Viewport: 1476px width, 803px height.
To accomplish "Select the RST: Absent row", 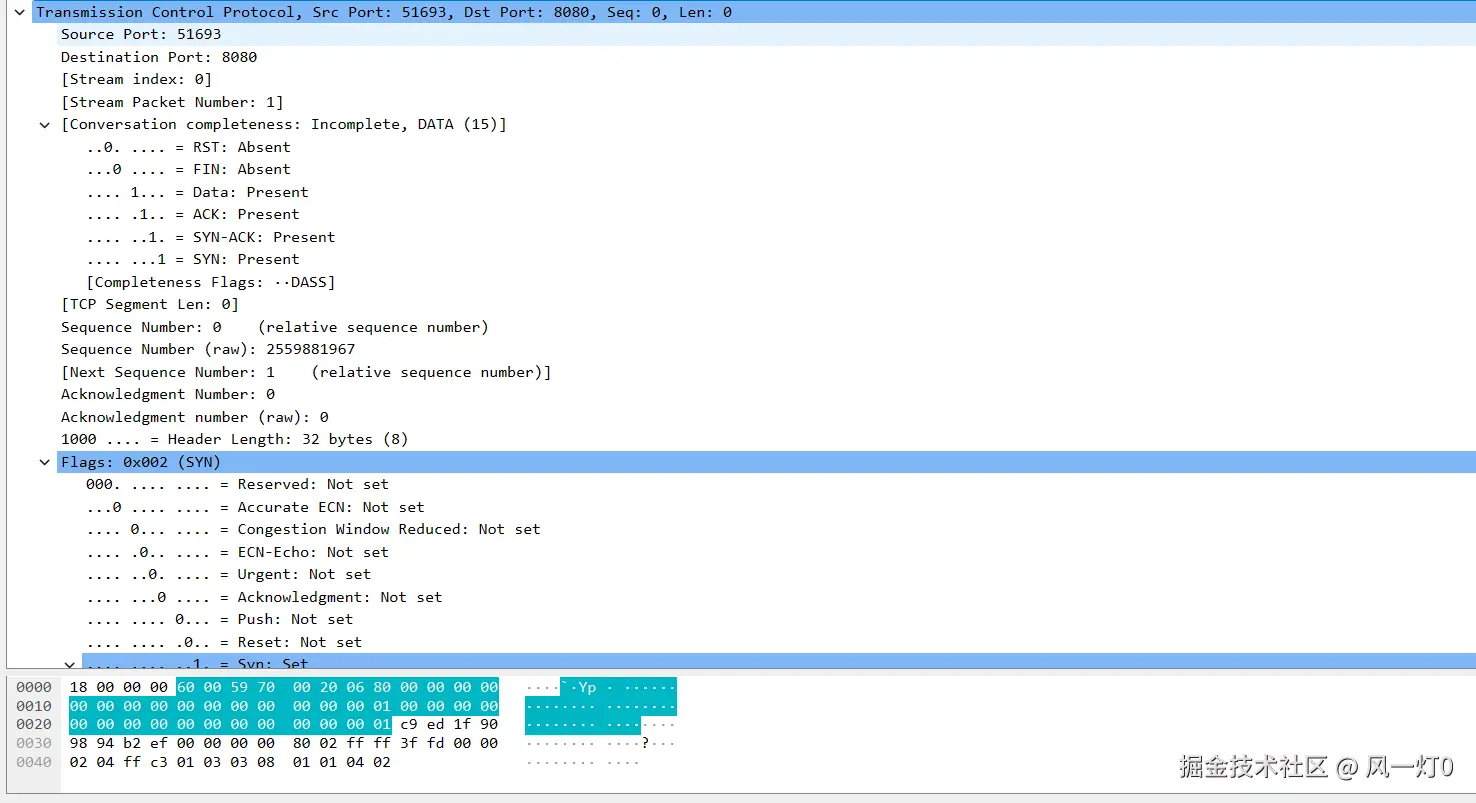I will (x=779, y=147).
